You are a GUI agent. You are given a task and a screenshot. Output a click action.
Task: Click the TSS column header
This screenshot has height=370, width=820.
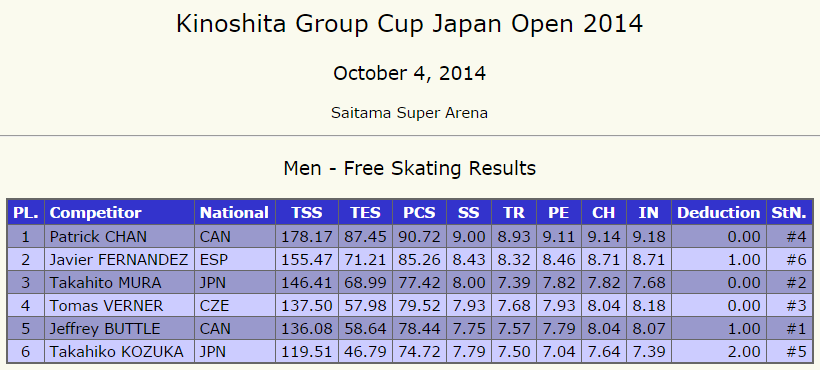point(307,213)
